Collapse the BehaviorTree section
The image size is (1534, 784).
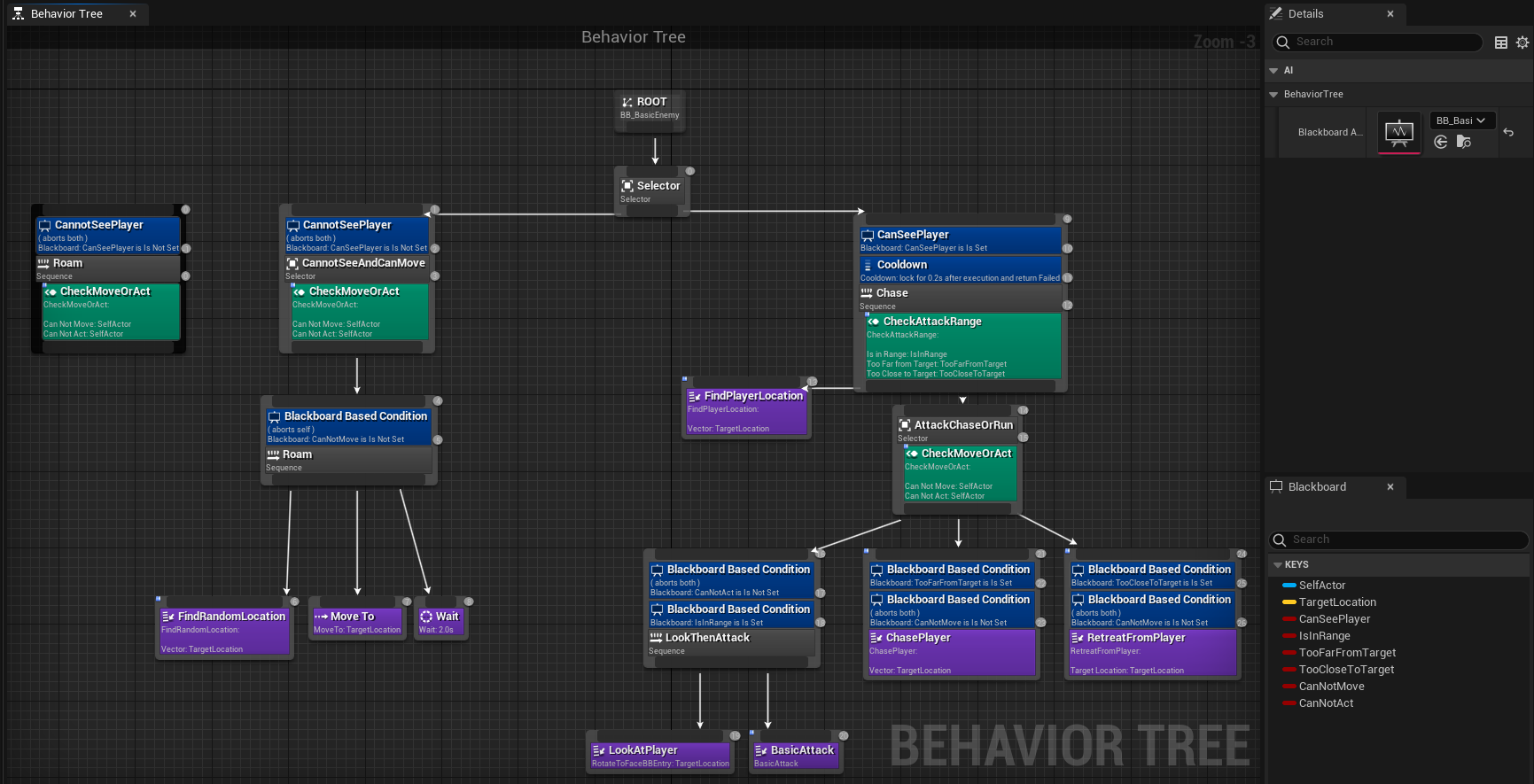(1274, 95)
